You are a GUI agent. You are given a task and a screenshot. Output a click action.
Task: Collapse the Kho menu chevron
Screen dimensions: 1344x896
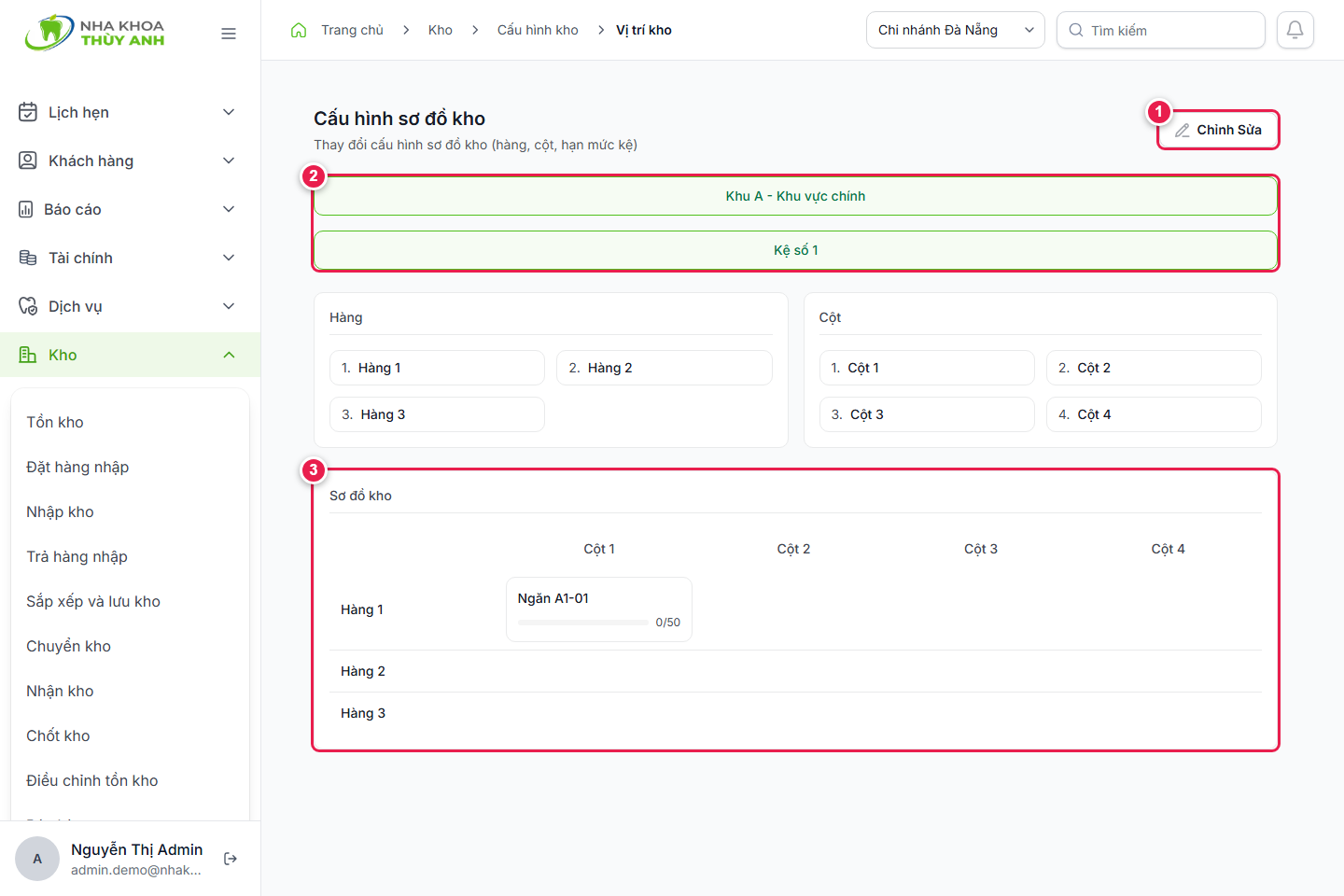229,355
